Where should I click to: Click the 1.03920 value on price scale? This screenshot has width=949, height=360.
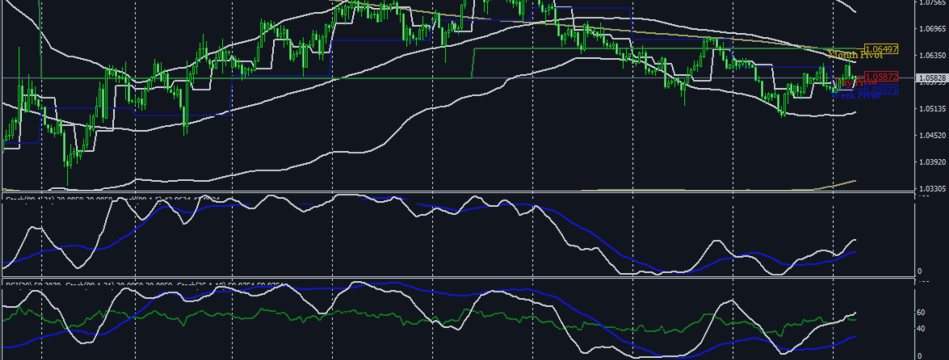click(931, 162)
